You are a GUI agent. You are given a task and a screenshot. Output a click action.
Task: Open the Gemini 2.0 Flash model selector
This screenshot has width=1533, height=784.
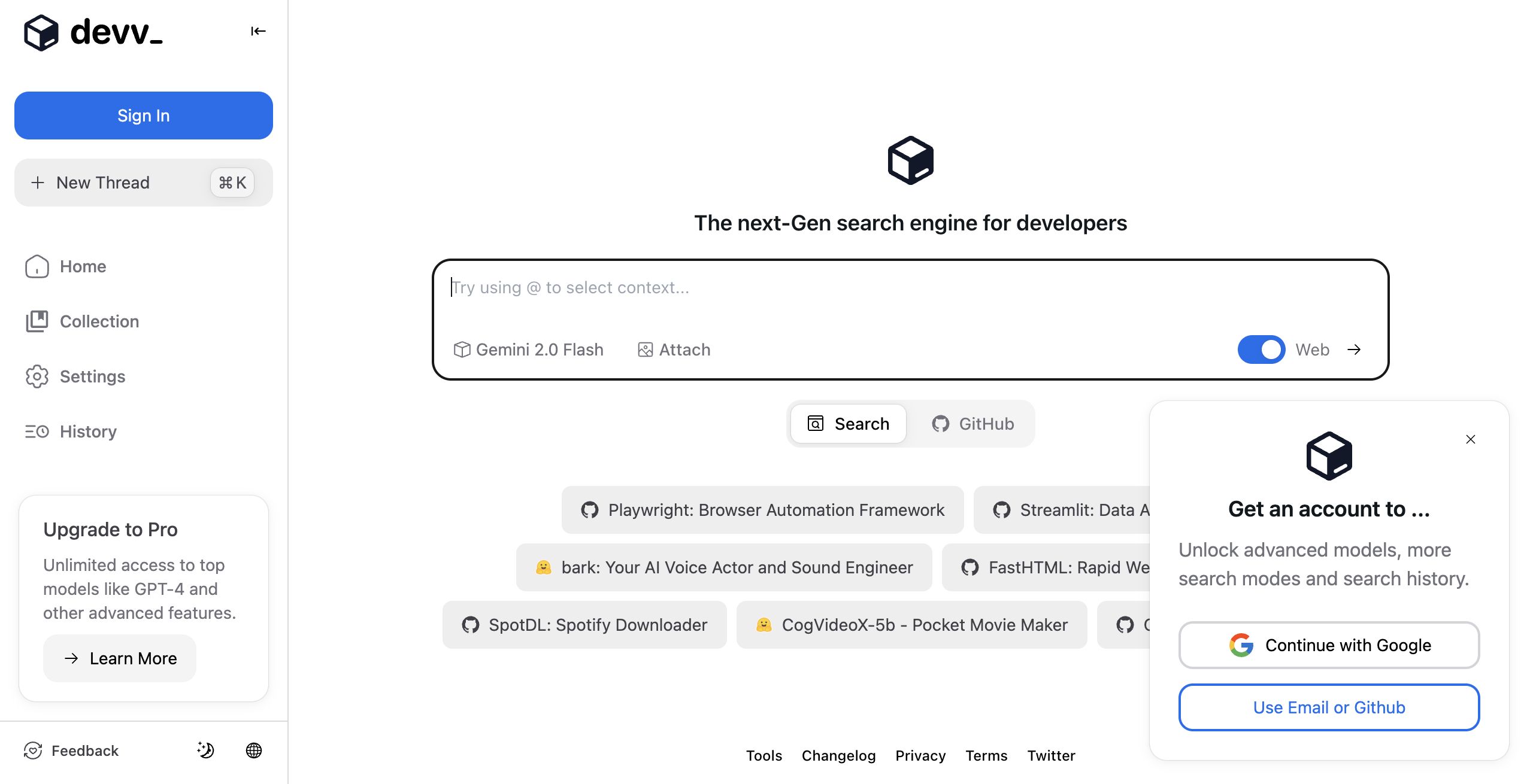tap(528, 350)
